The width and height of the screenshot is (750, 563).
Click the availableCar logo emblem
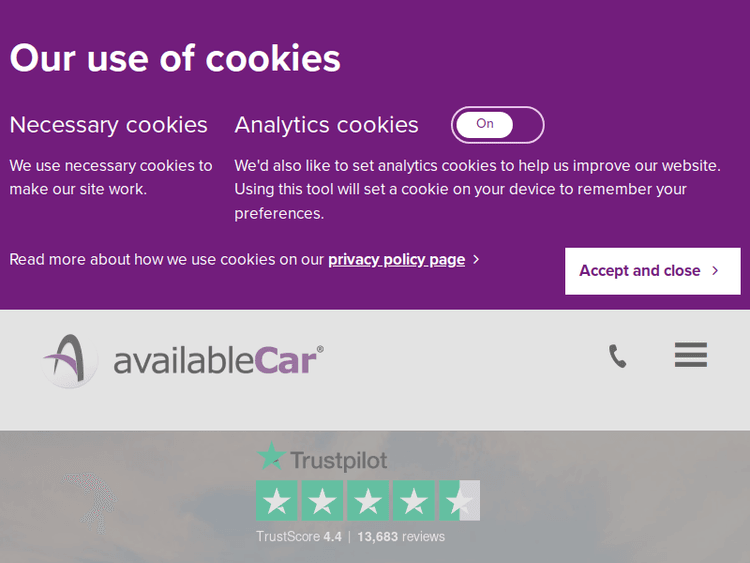70,359
